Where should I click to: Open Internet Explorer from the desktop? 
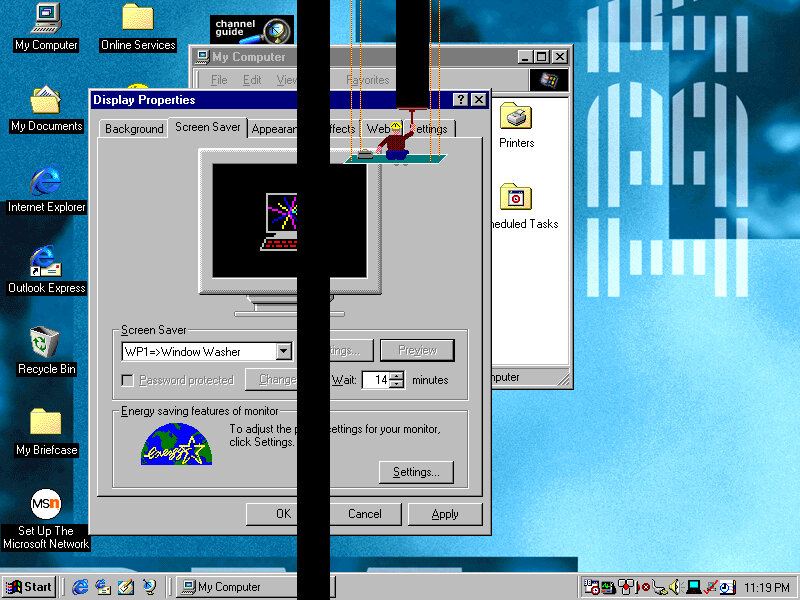click(45, 181)
